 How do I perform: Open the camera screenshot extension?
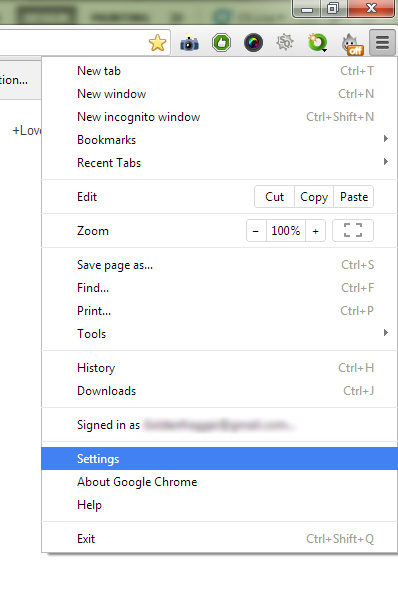coord(190,42)
